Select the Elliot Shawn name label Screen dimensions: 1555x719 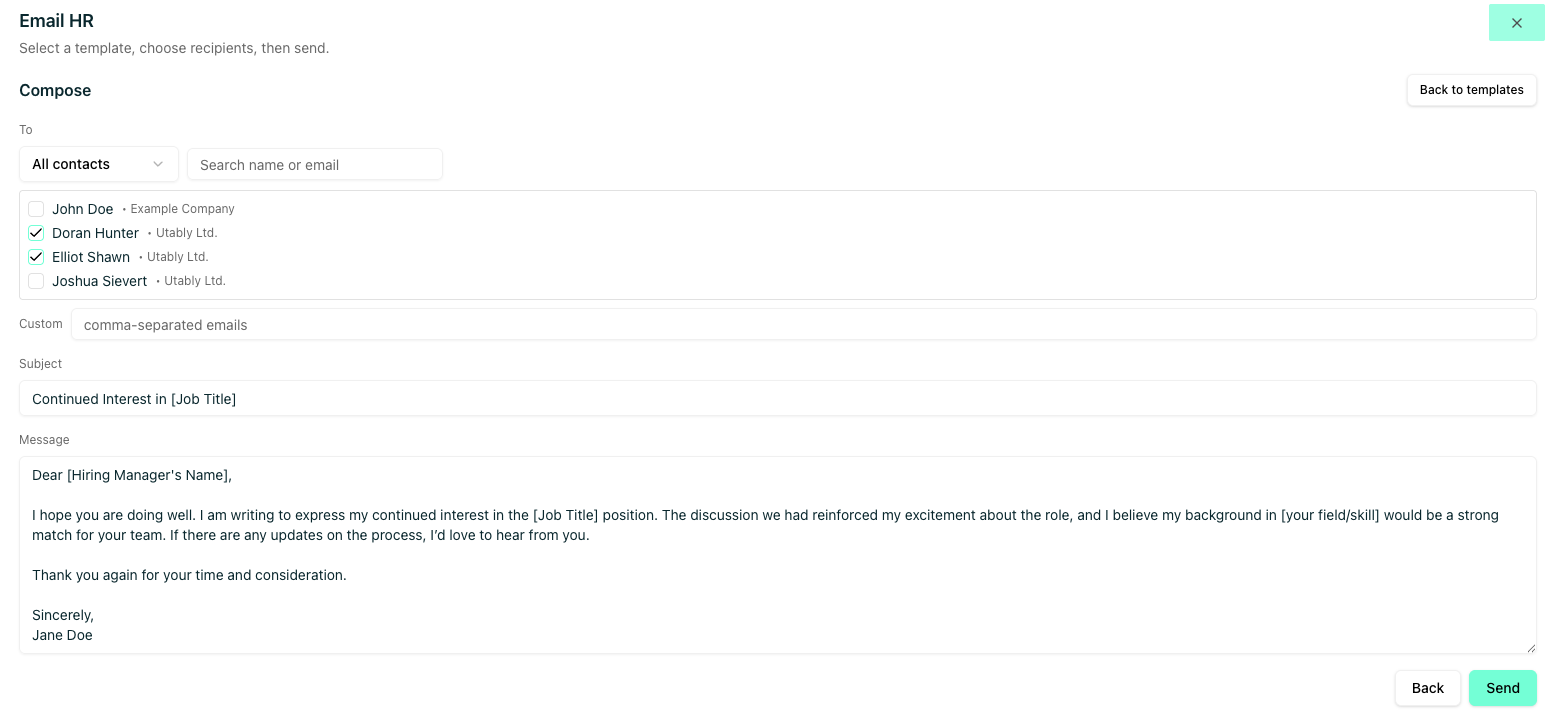point(91,257)
